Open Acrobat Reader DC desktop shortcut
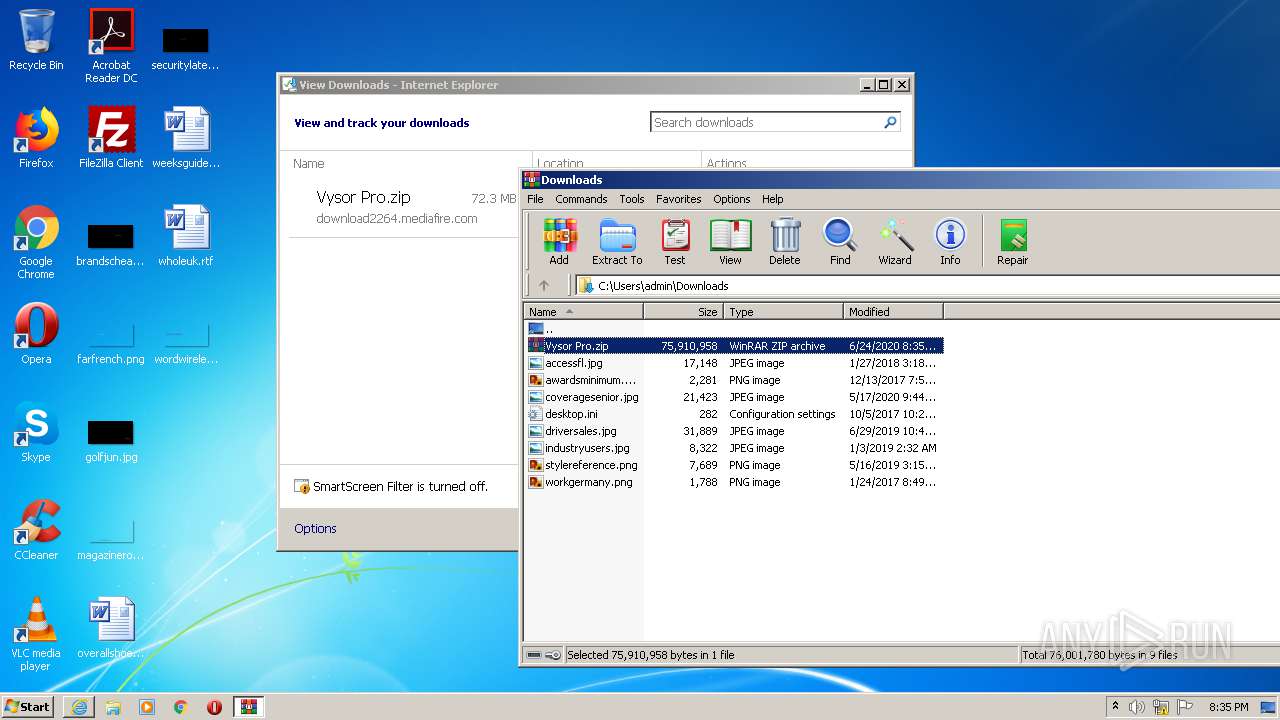Image resolution: width=1280 pixels, height=720 pixels. coord(111,46)
